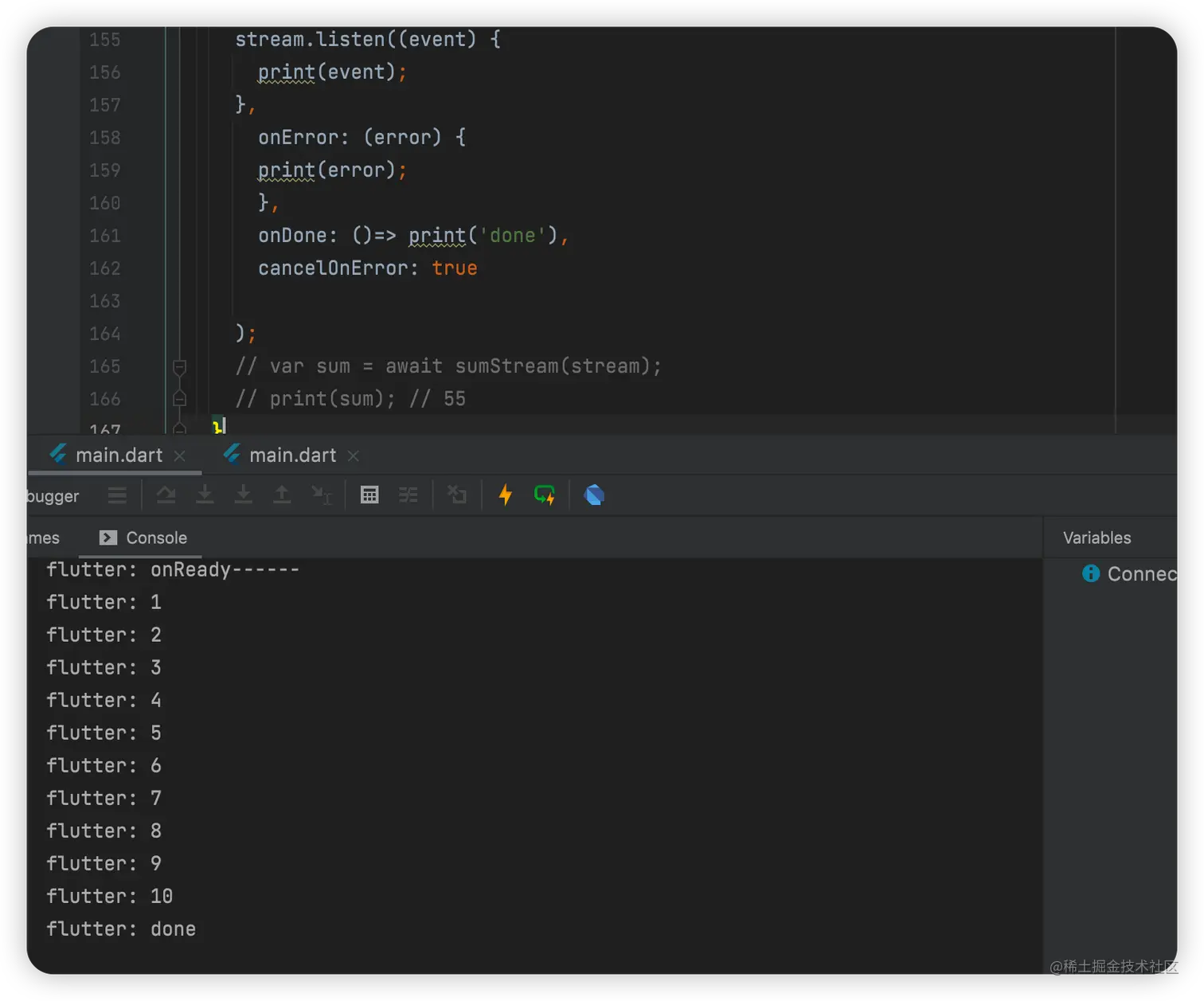Image resolution: width=1204 pixels, height=1001 pixels.
Task: Click console line 'flutter: 5'
Action: (104, 733)
